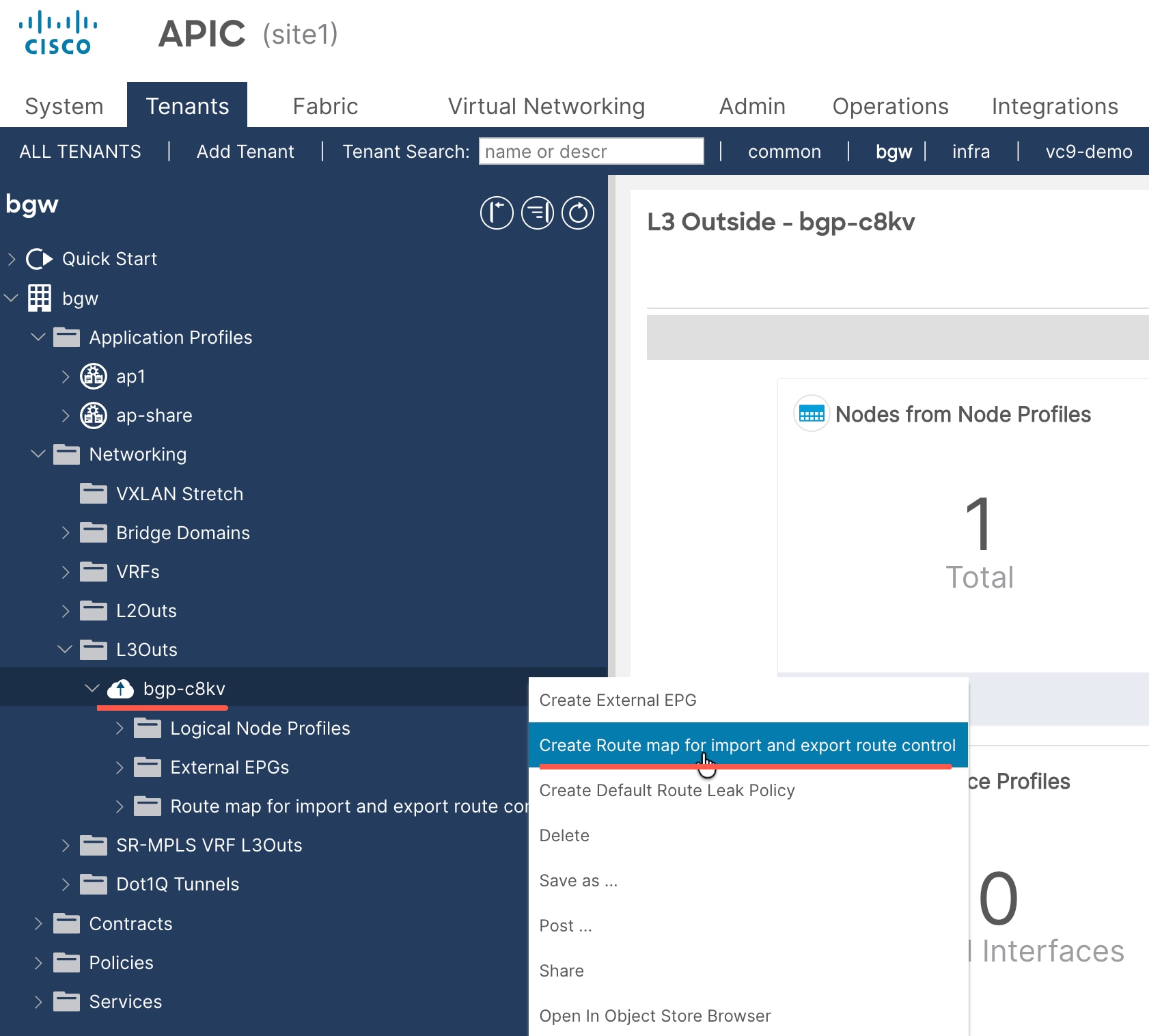
Task: Click the Cisco logo
Action: pyautogui.click(x=57, y=33)
